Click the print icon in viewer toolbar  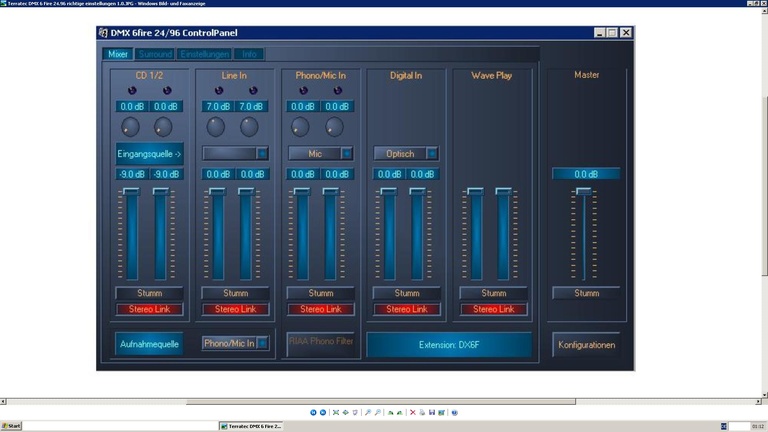tap(421, 412)
